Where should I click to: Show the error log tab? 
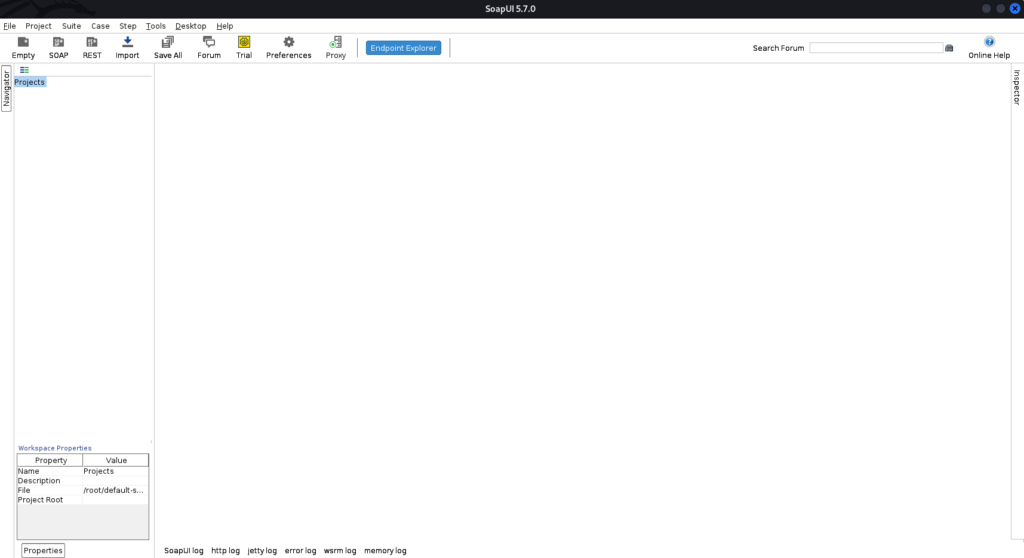[300, 551]
